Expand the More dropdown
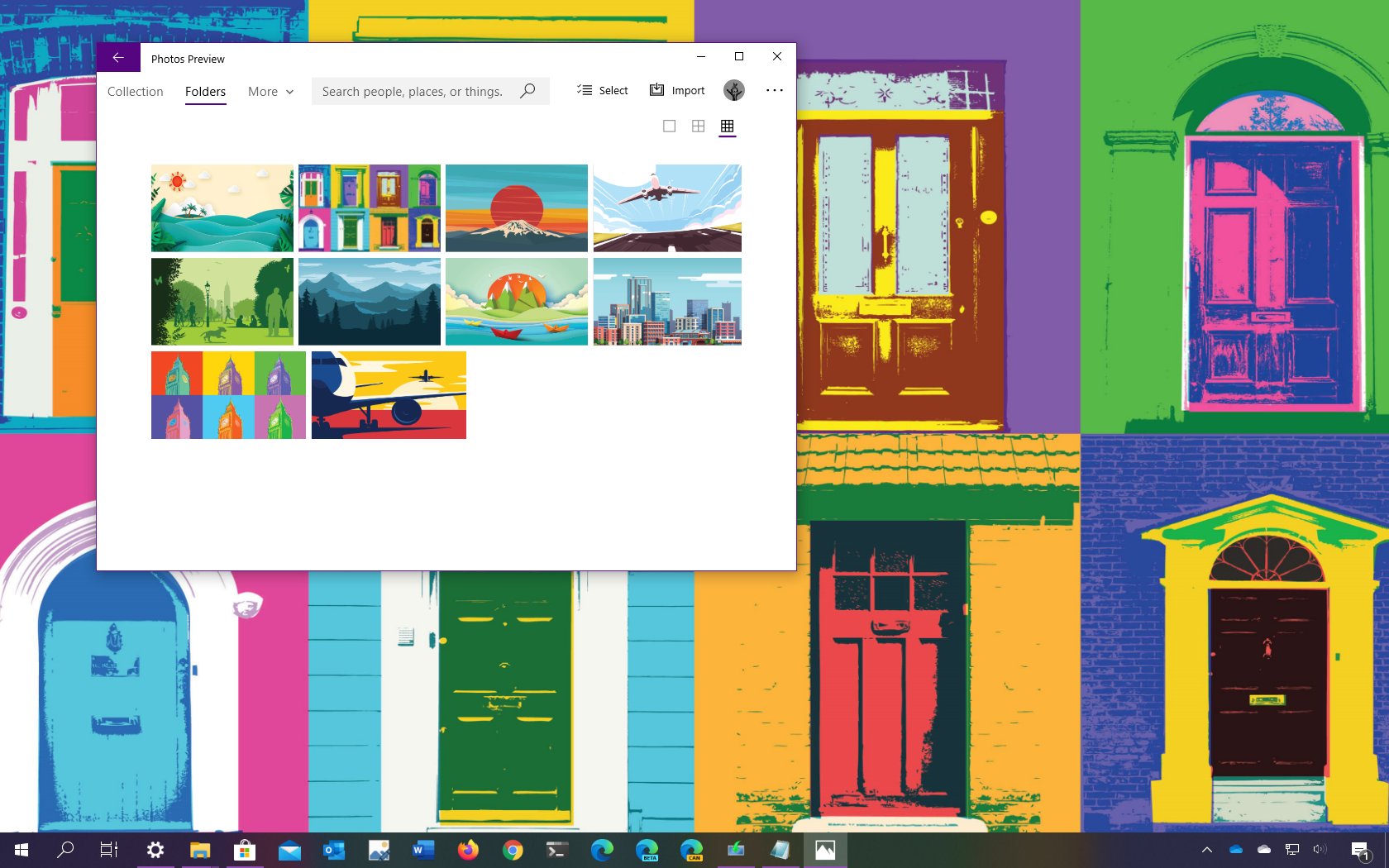 [270, 92]
